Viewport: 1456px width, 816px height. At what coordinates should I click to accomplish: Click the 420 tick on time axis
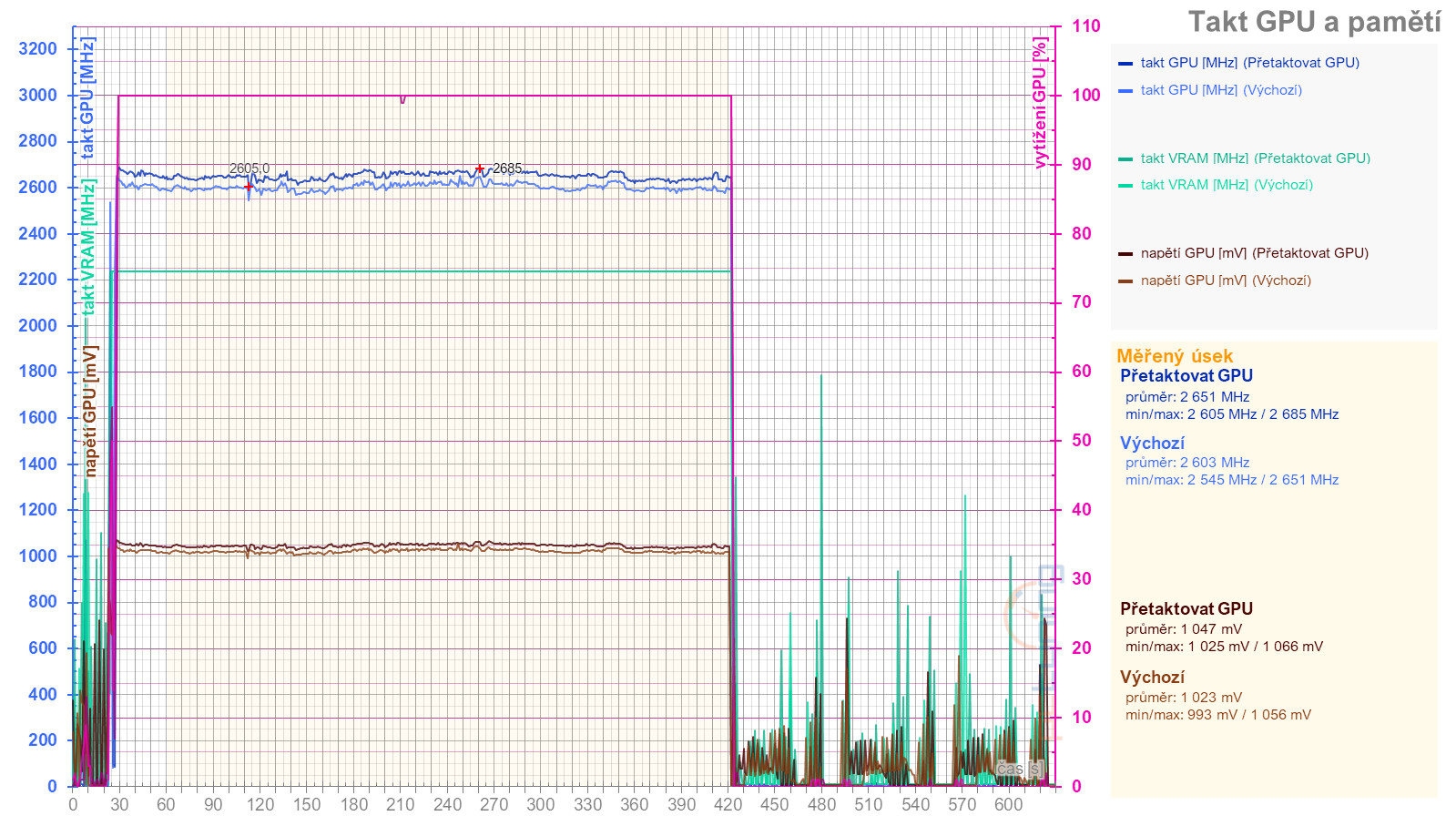(728, 804)
